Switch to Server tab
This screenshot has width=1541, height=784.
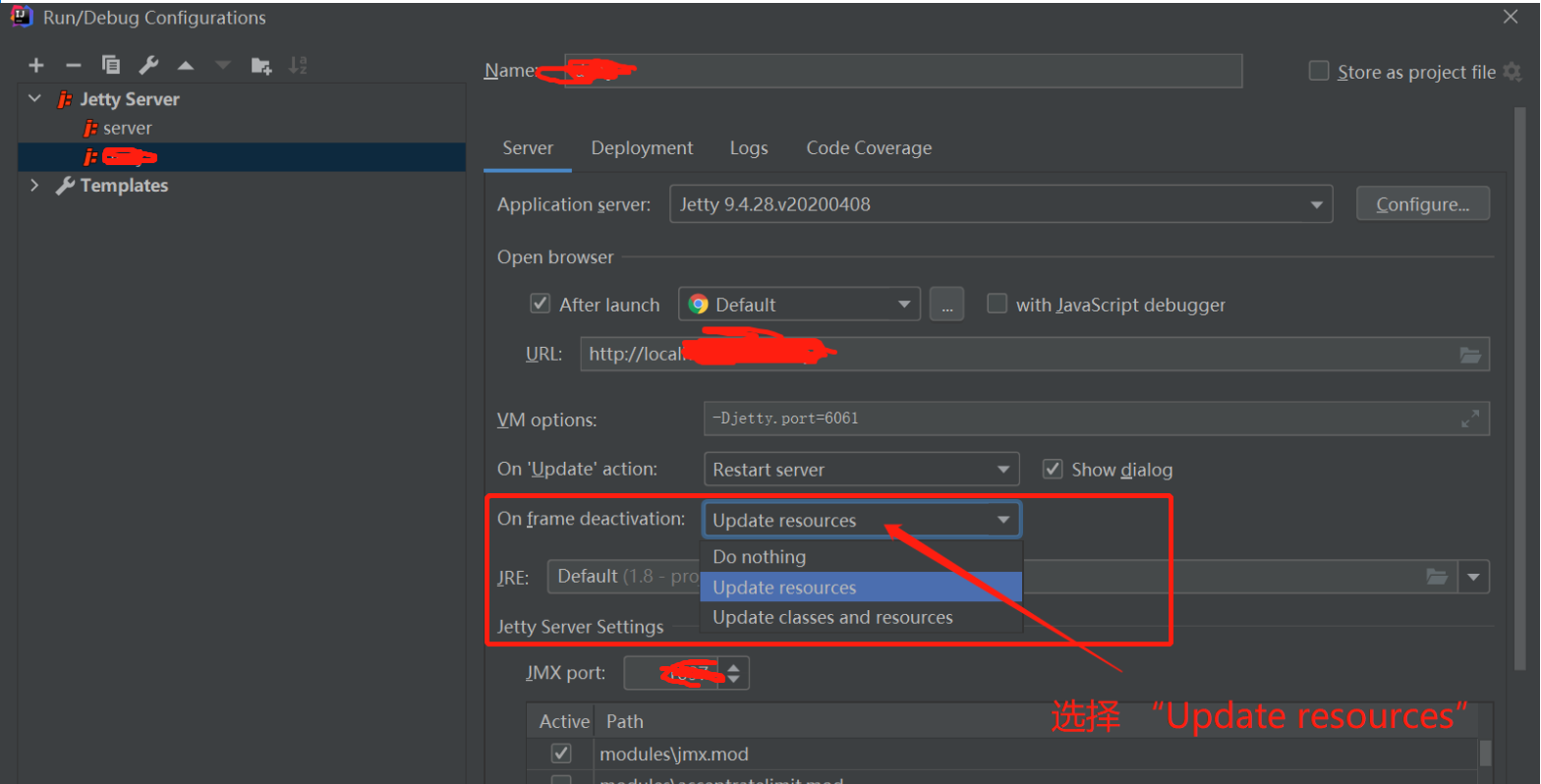528,148
